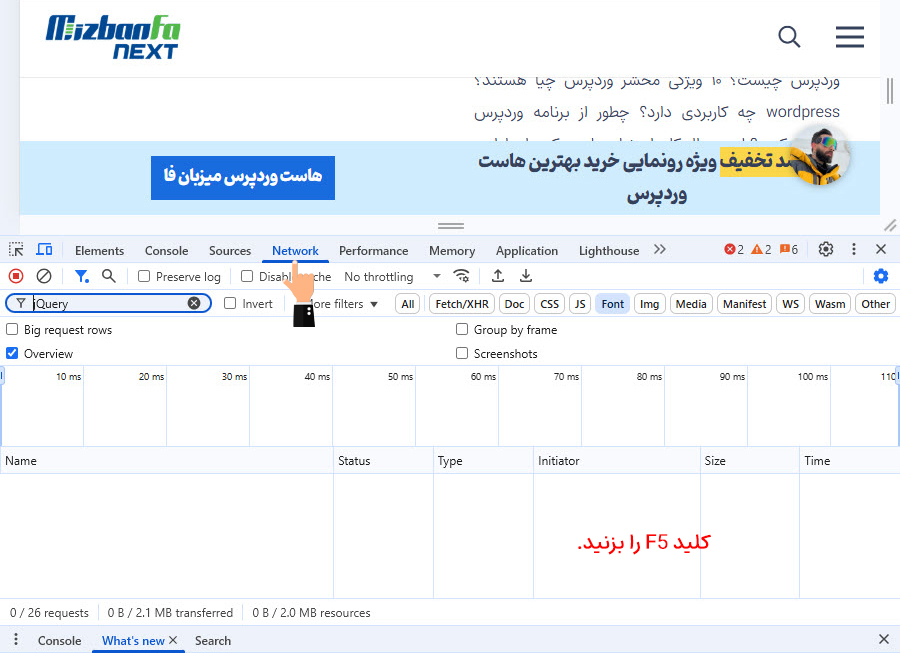Screen dimensions: 900x653
Task: Filter by Manifest requests
Action: tap(744, 304)
